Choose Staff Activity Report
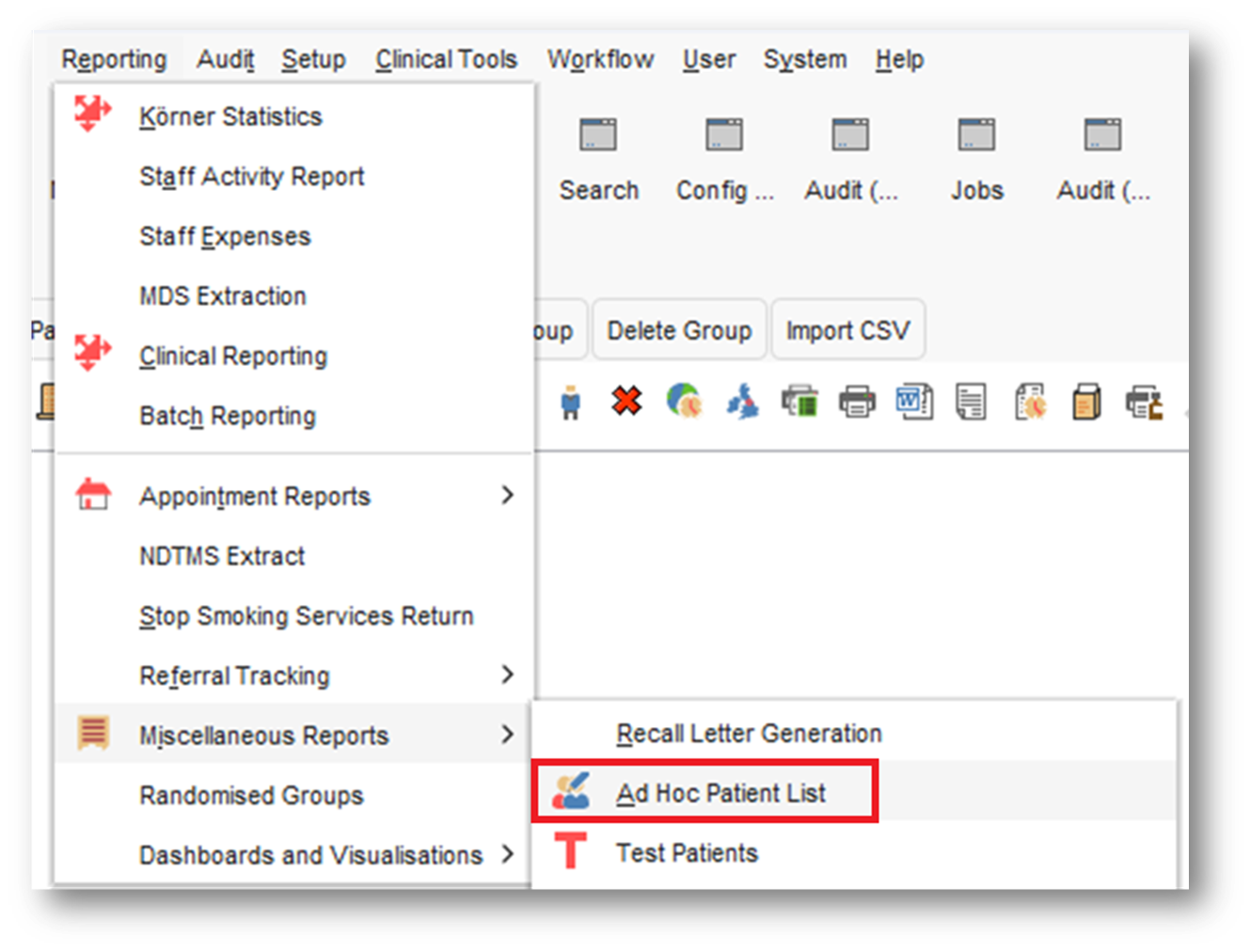 (x=294, y=177)
